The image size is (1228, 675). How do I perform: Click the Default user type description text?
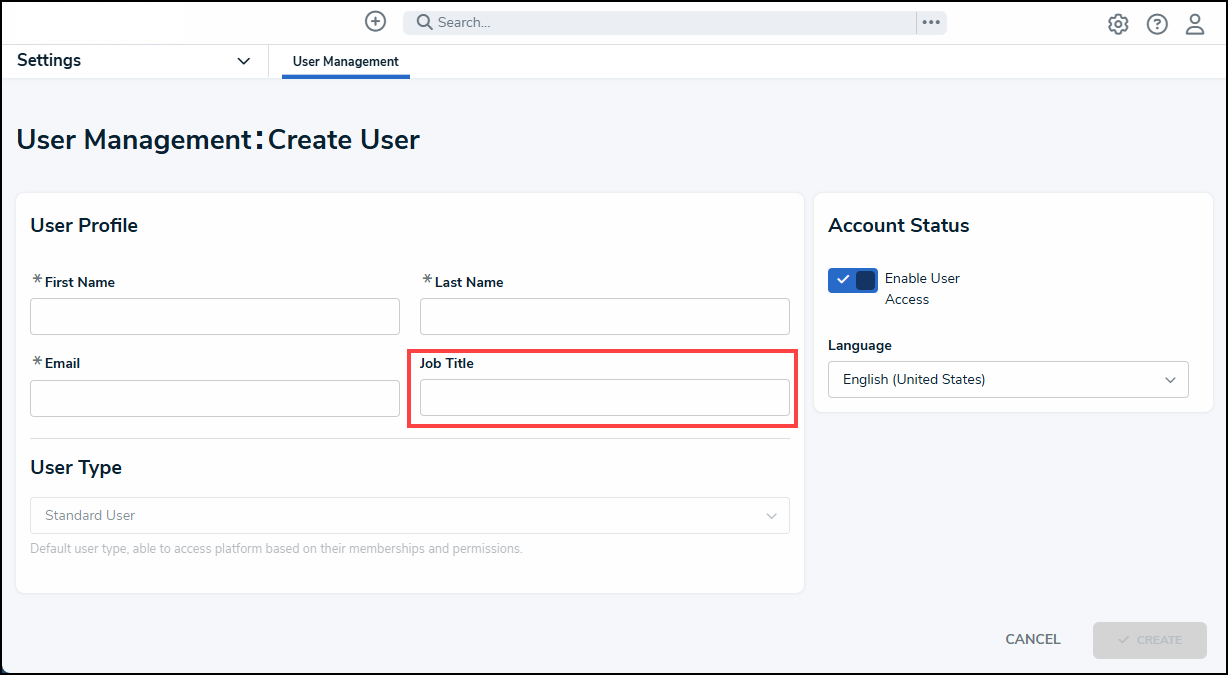276,549
